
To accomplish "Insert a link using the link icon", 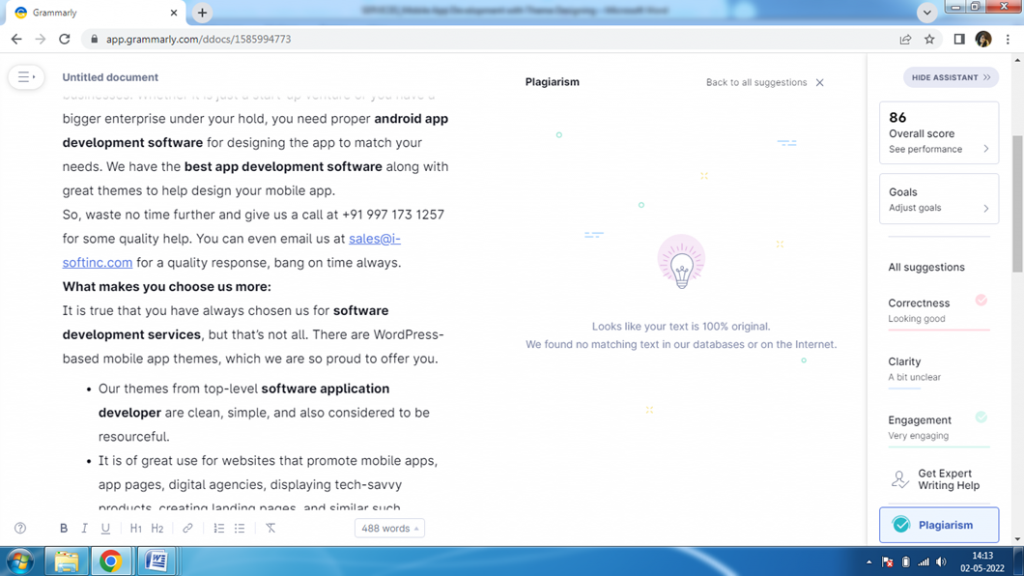I will tap(188, 528).
